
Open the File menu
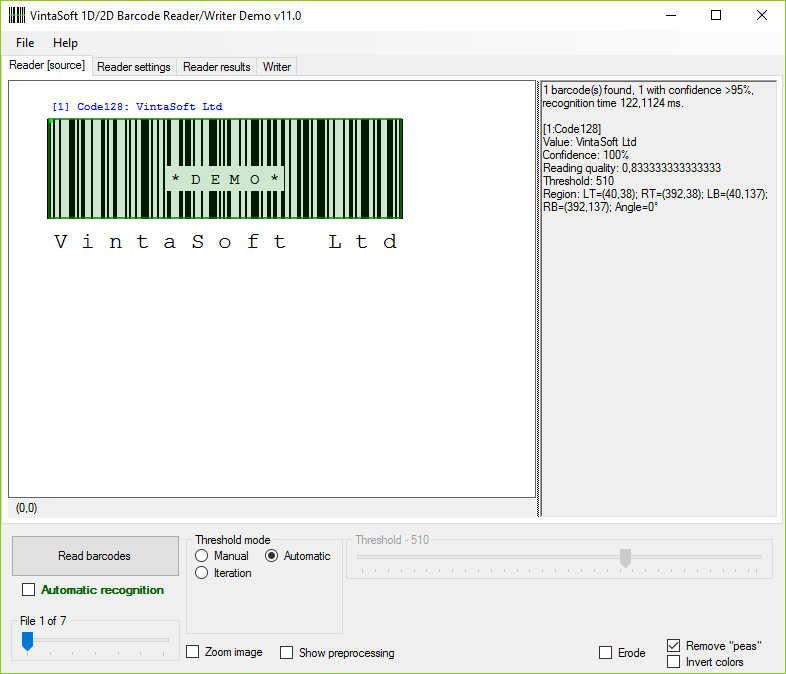tap(25, 43)
